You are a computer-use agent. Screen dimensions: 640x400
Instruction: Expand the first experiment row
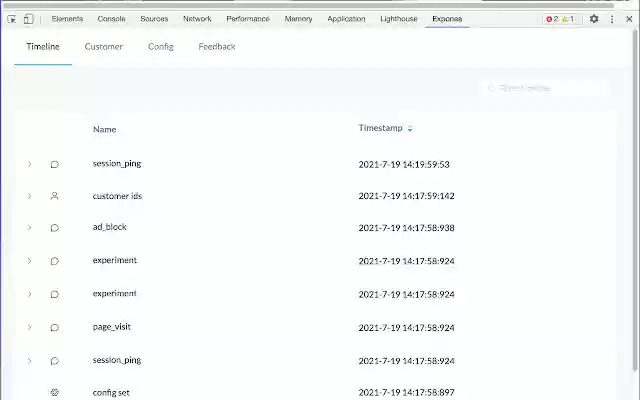point(29,261)
